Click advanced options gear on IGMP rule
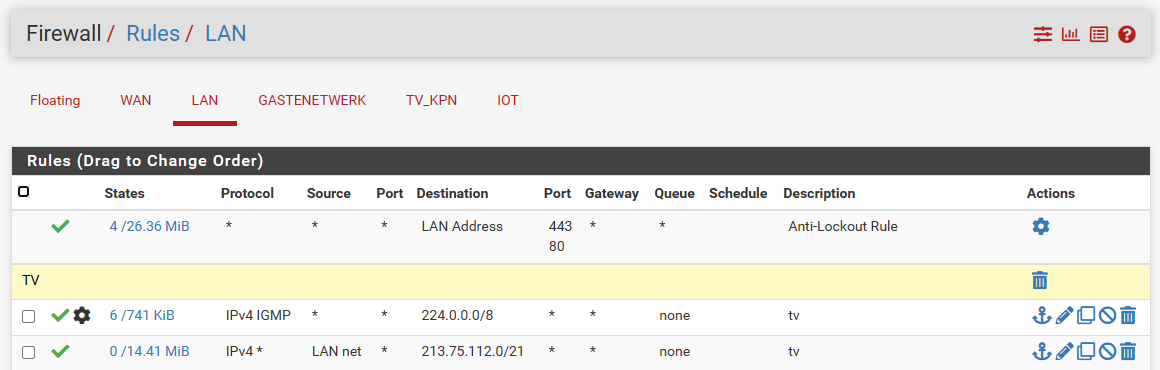Viewport: 1160px width, 370px height. [x=81, y=316]
